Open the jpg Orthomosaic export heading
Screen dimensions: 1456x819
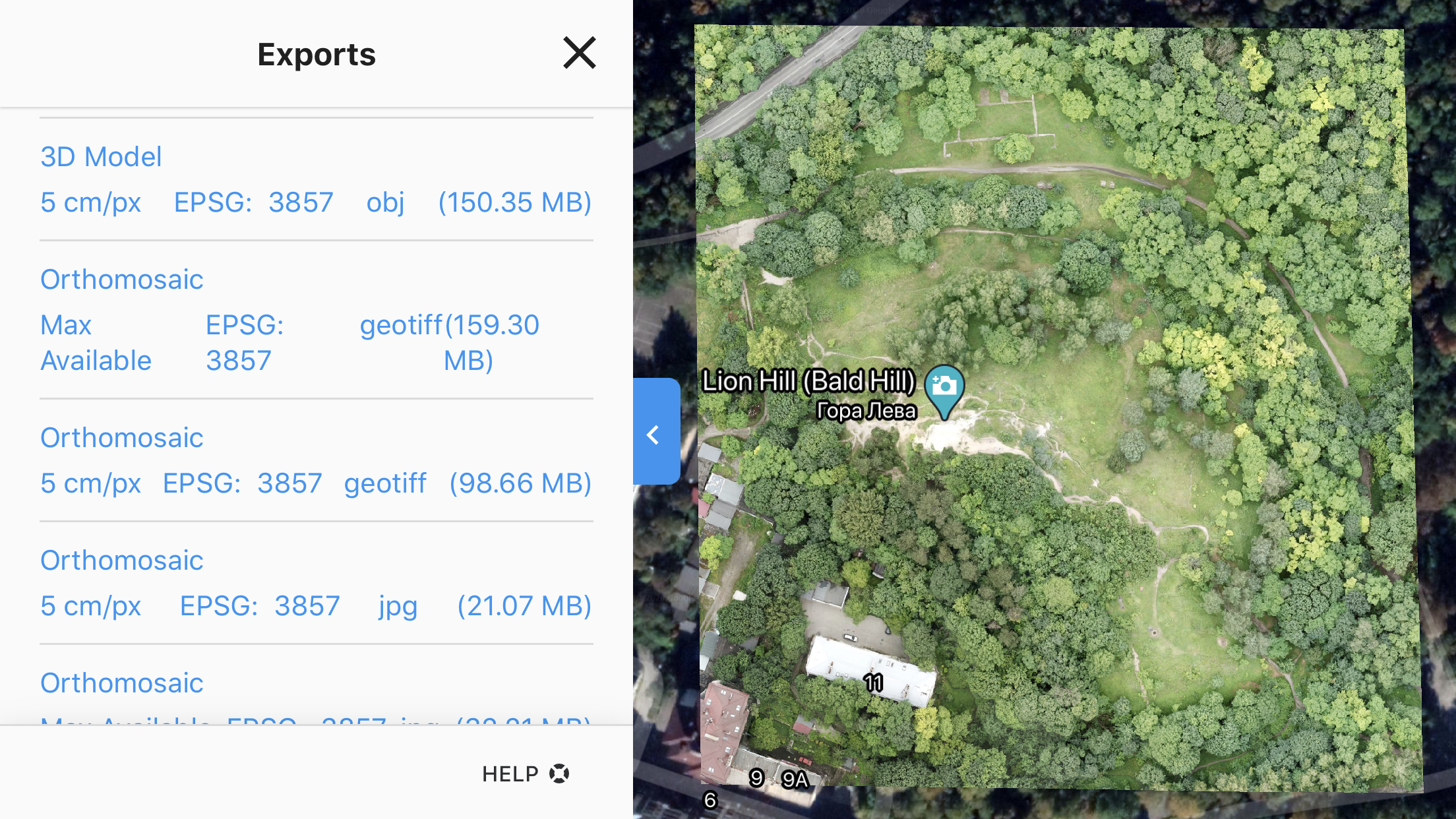(x=121, y=561)
